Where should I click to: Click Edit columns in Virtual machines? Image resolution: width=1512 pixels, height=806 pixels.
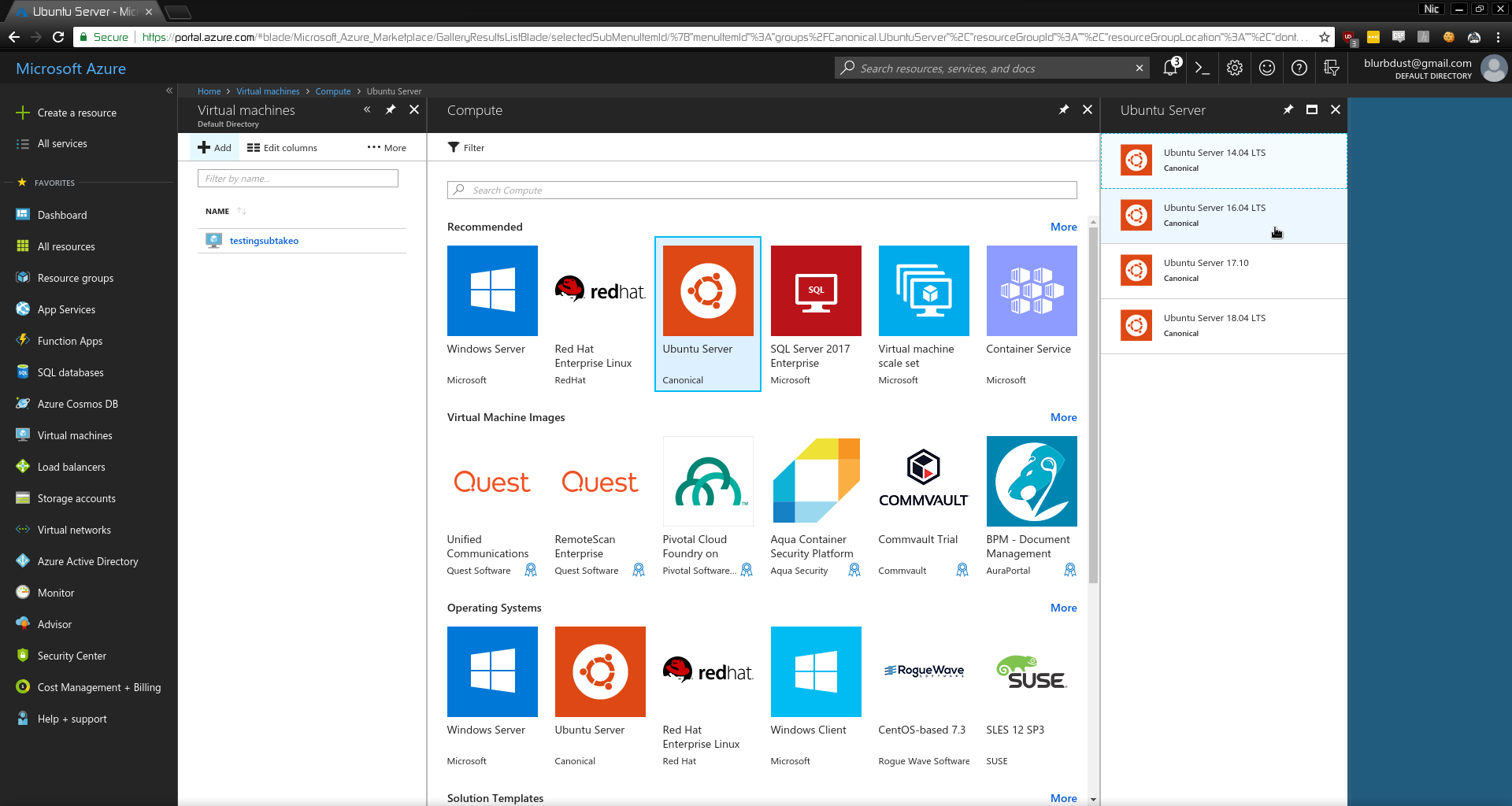[282, 148]
